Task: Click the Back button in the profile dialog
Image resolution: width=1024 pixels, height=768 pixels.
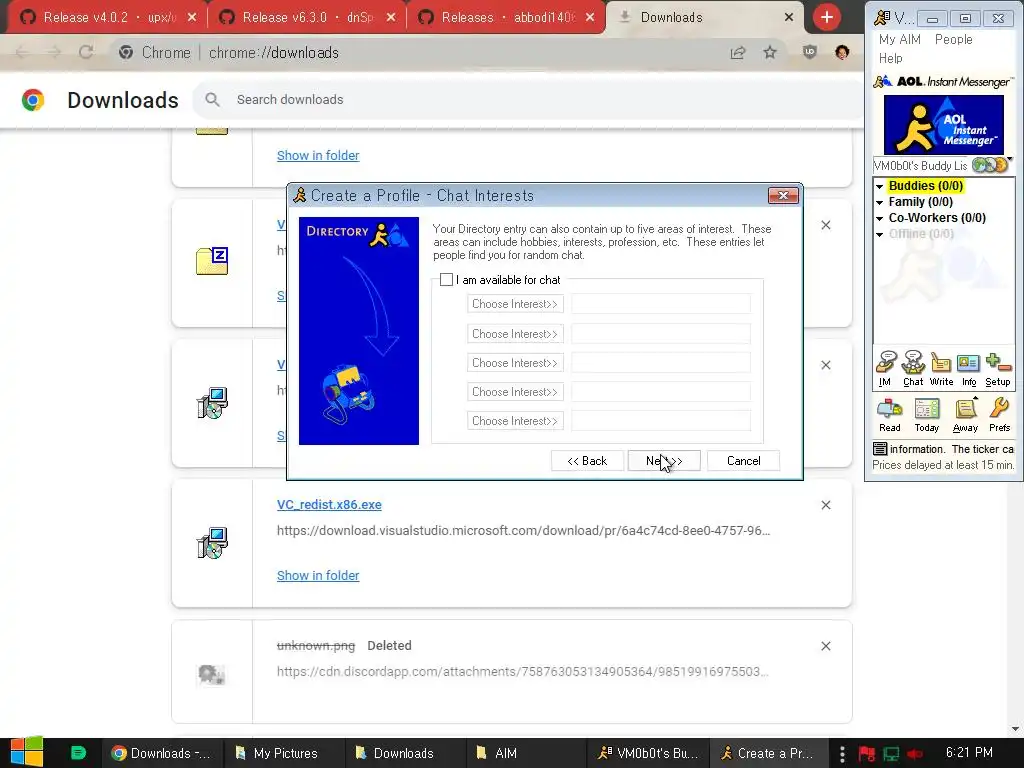Action: [x=587, y=460]
